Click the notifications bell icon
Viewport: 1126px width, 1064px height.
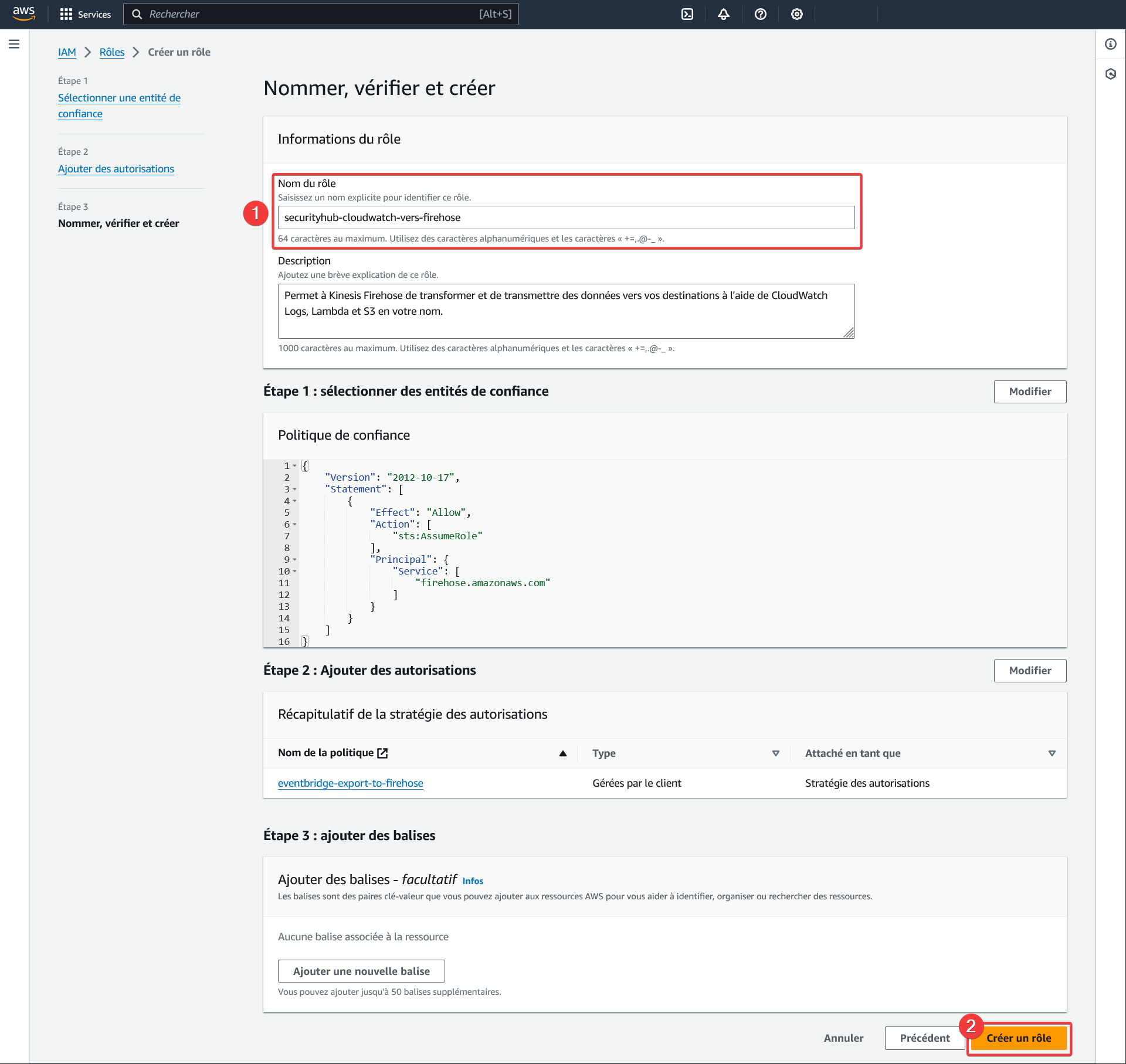pos(724,14)
